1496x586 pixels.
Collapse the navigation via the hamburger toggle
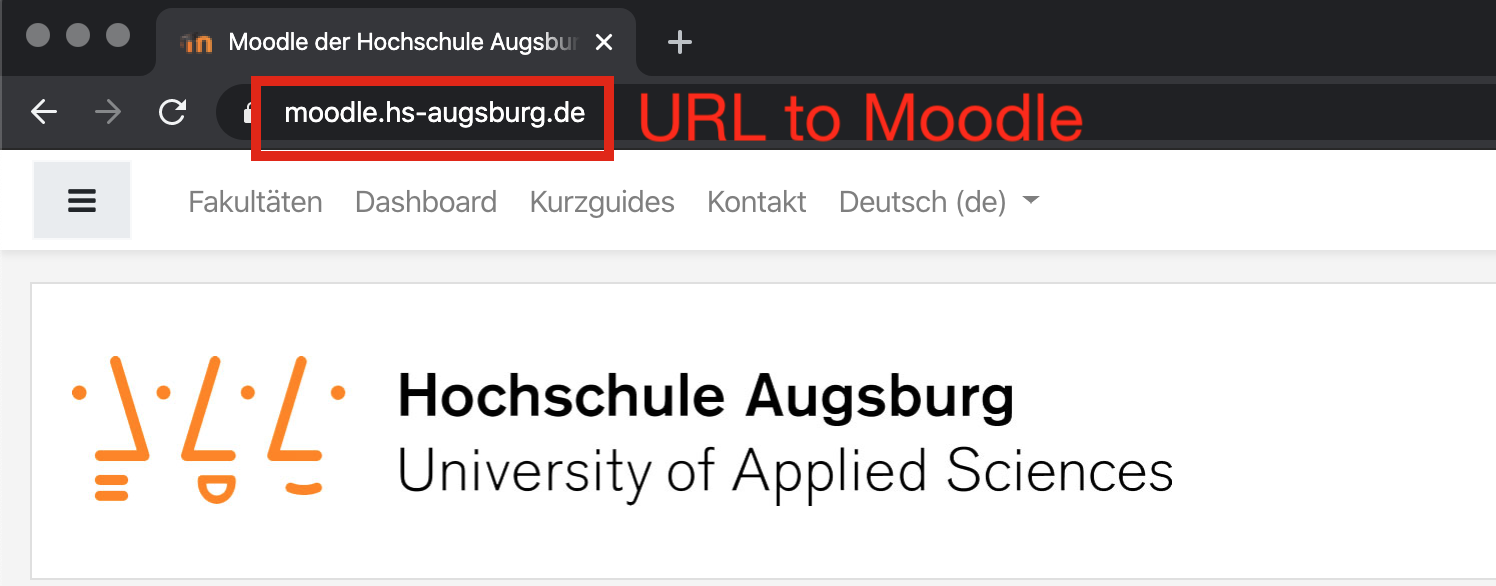pos(81,200)
